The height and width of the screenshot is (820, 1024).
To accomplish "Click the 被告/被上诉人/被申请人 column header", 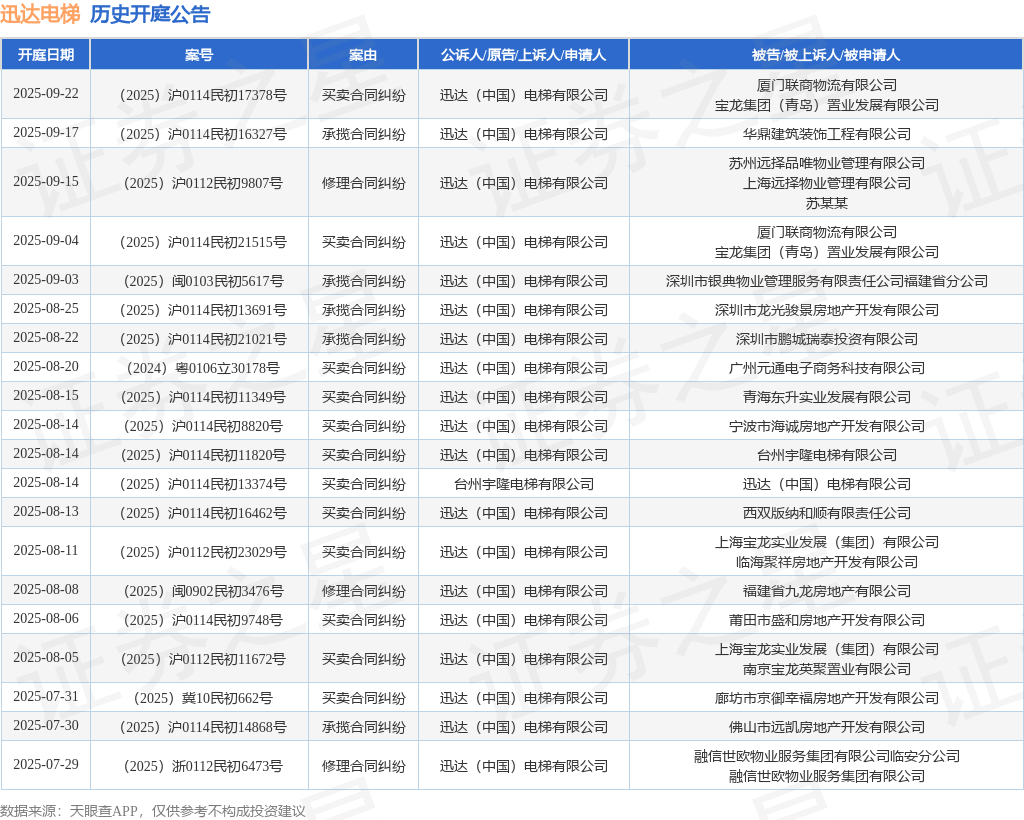I will click(826, 55).
